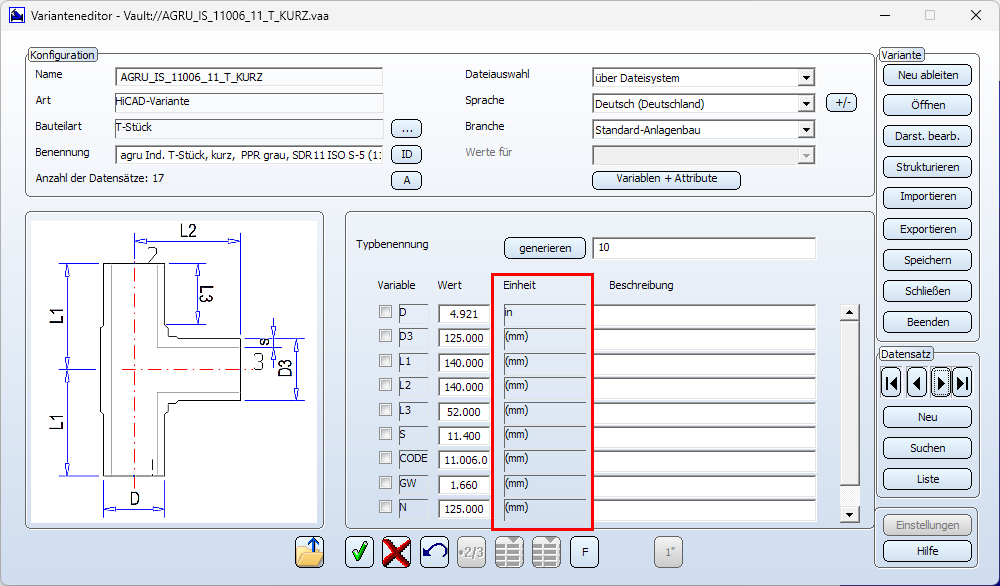1000x586 pixels.
Task: Click the 2/3 fraction icon button
Action: point(471,552)
